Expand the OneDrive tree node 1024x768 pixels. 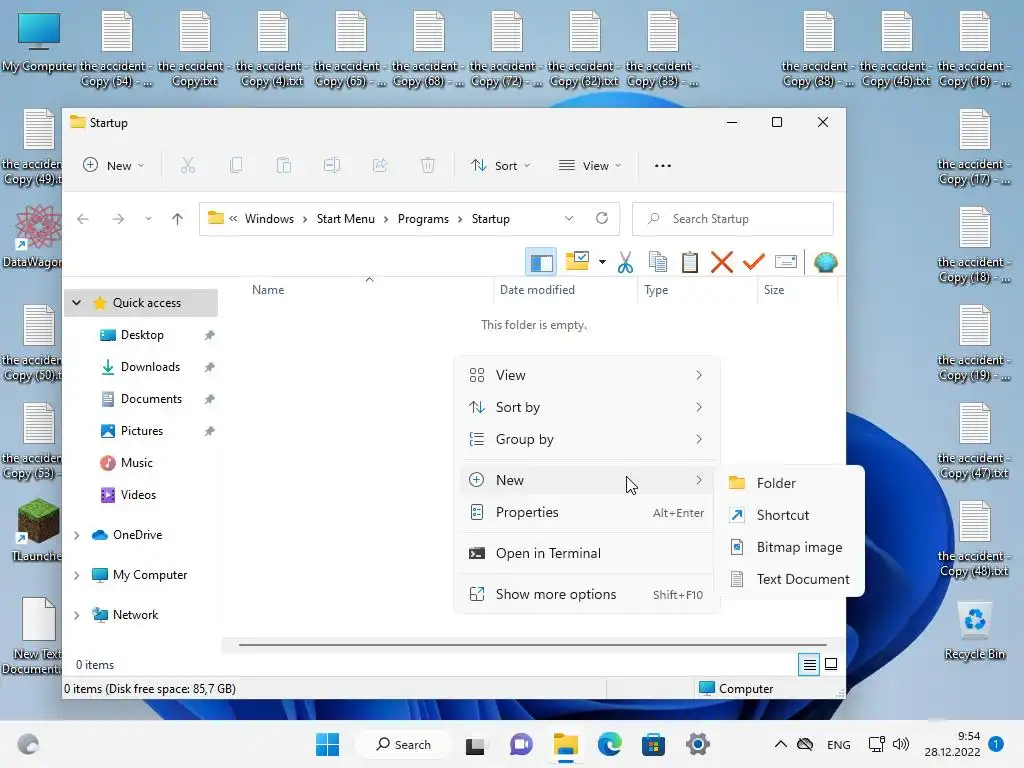76,535
